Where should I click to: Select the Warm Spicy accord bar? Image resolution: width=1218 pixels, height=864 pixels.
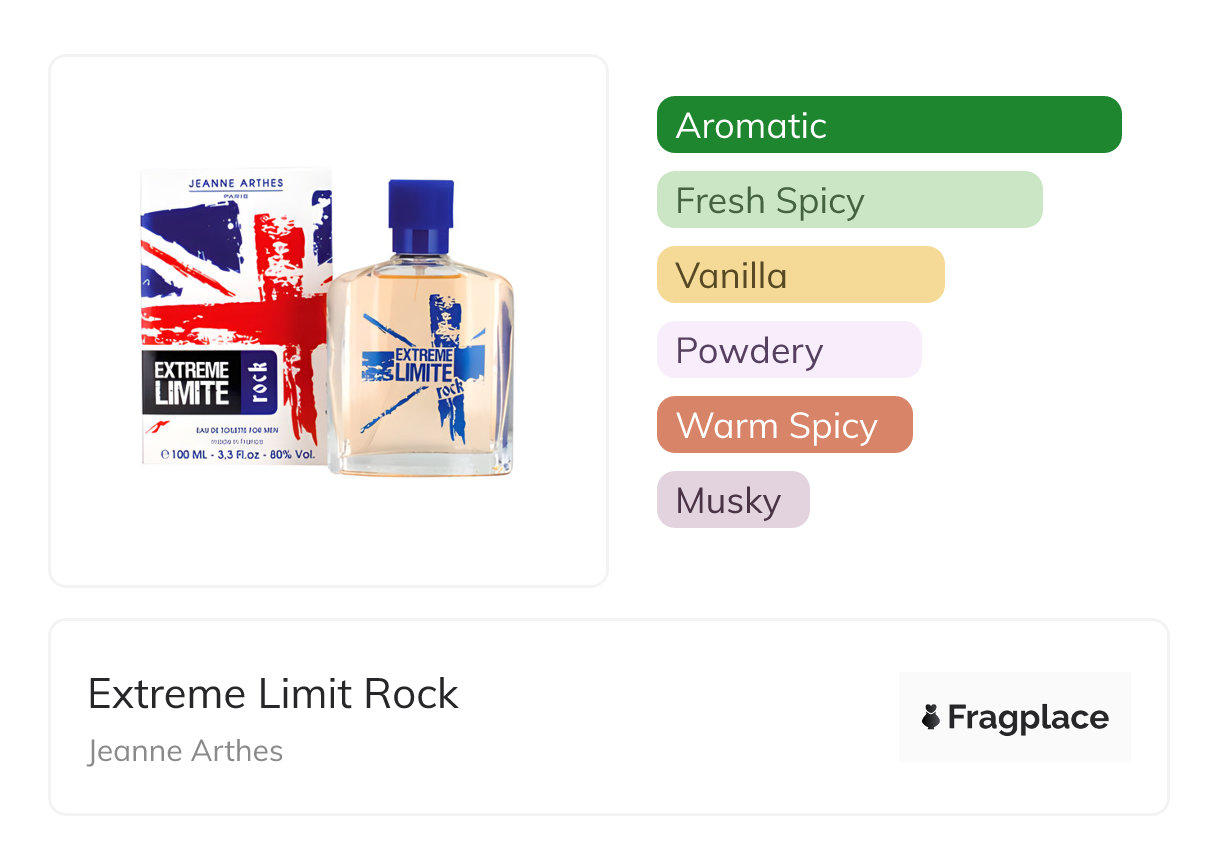[x=784, y=425]
